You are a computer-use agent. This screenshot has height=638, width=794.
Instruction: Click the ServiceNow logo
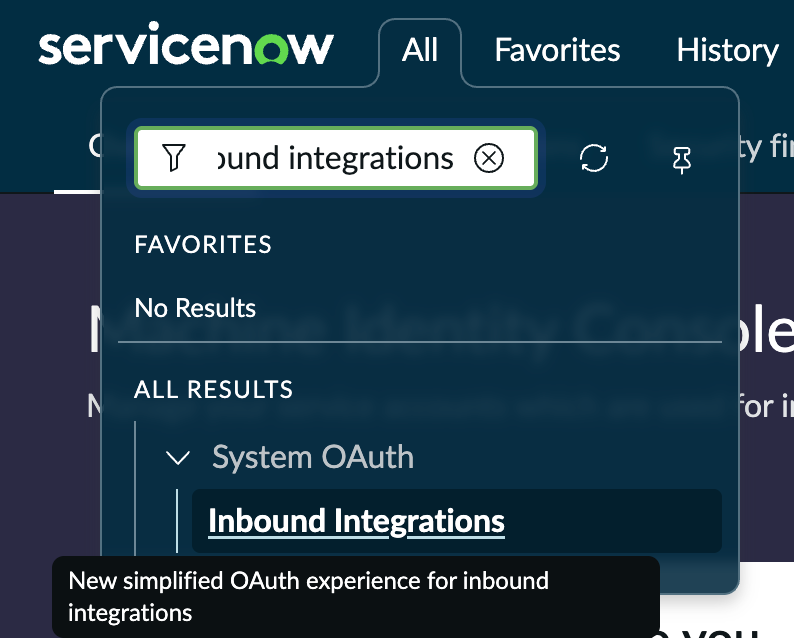[x=186, y=44]
